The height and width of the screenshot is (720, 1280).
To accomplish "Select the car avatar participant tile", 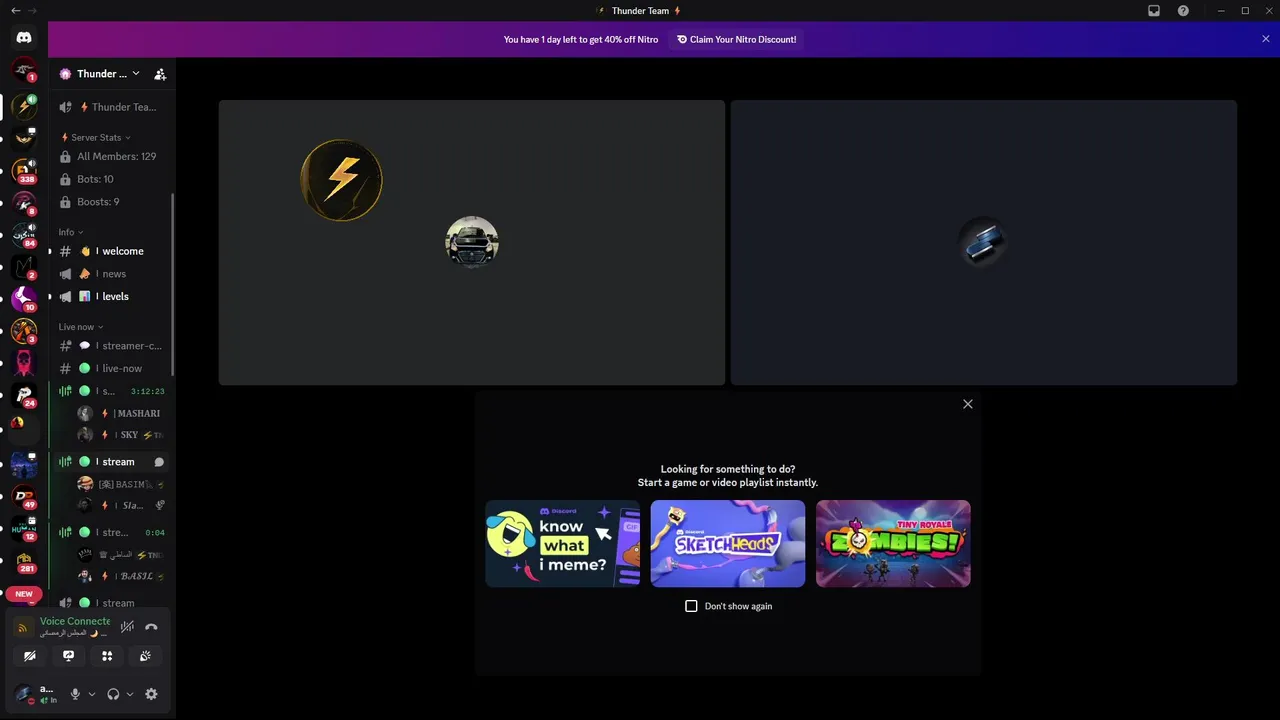I will [x=472, y=242].
